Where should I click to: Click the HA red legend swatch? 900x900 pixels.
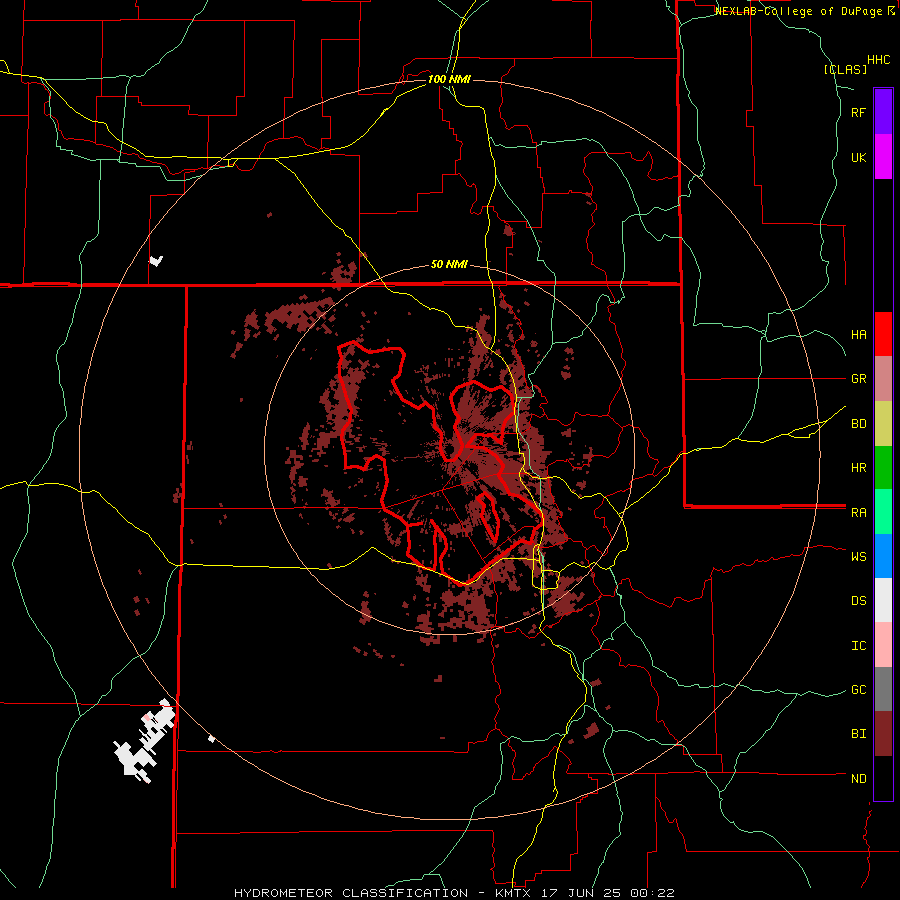(883, 334)
